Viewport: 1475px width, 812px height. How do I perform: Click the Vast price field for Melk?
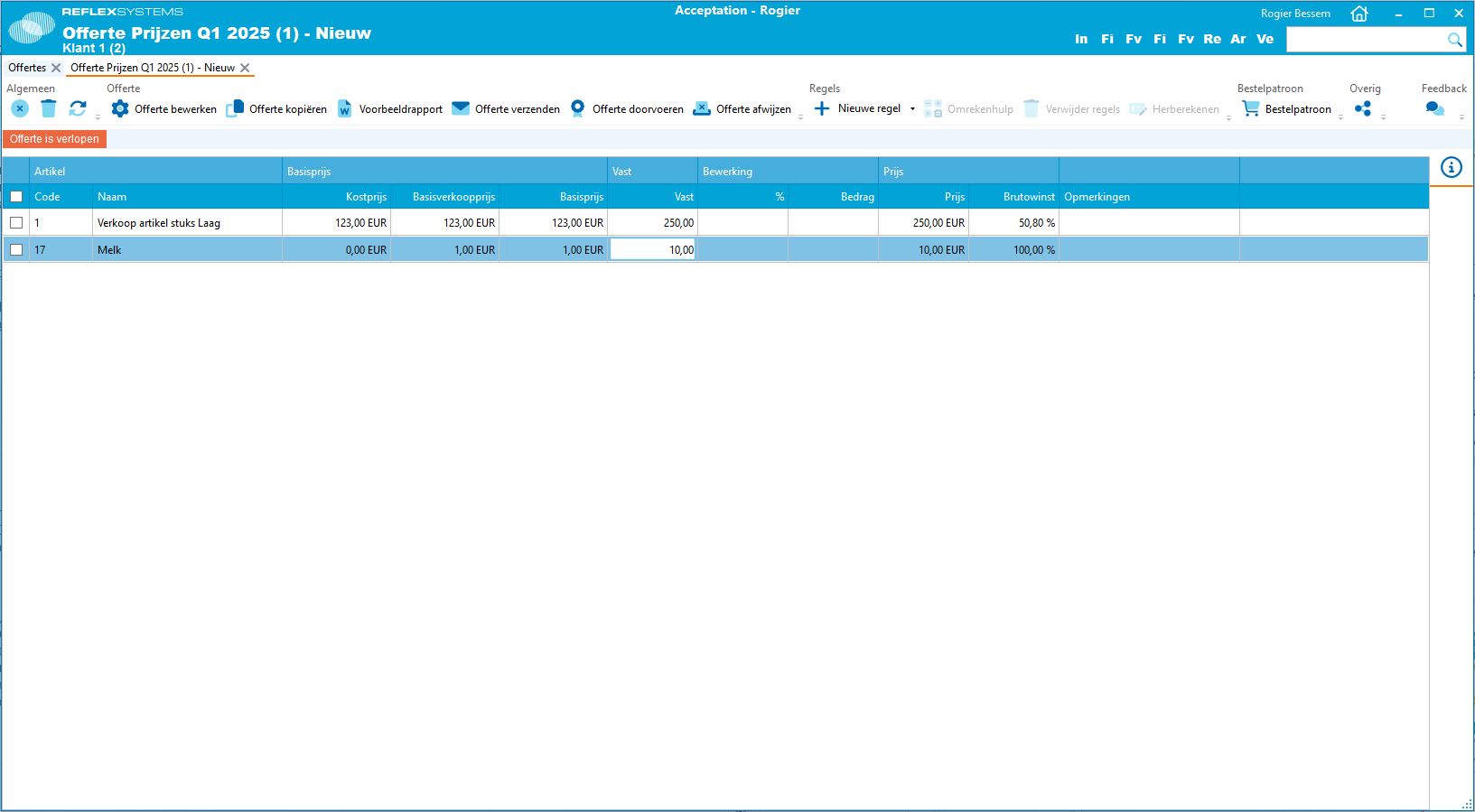(x=652, y=250)
